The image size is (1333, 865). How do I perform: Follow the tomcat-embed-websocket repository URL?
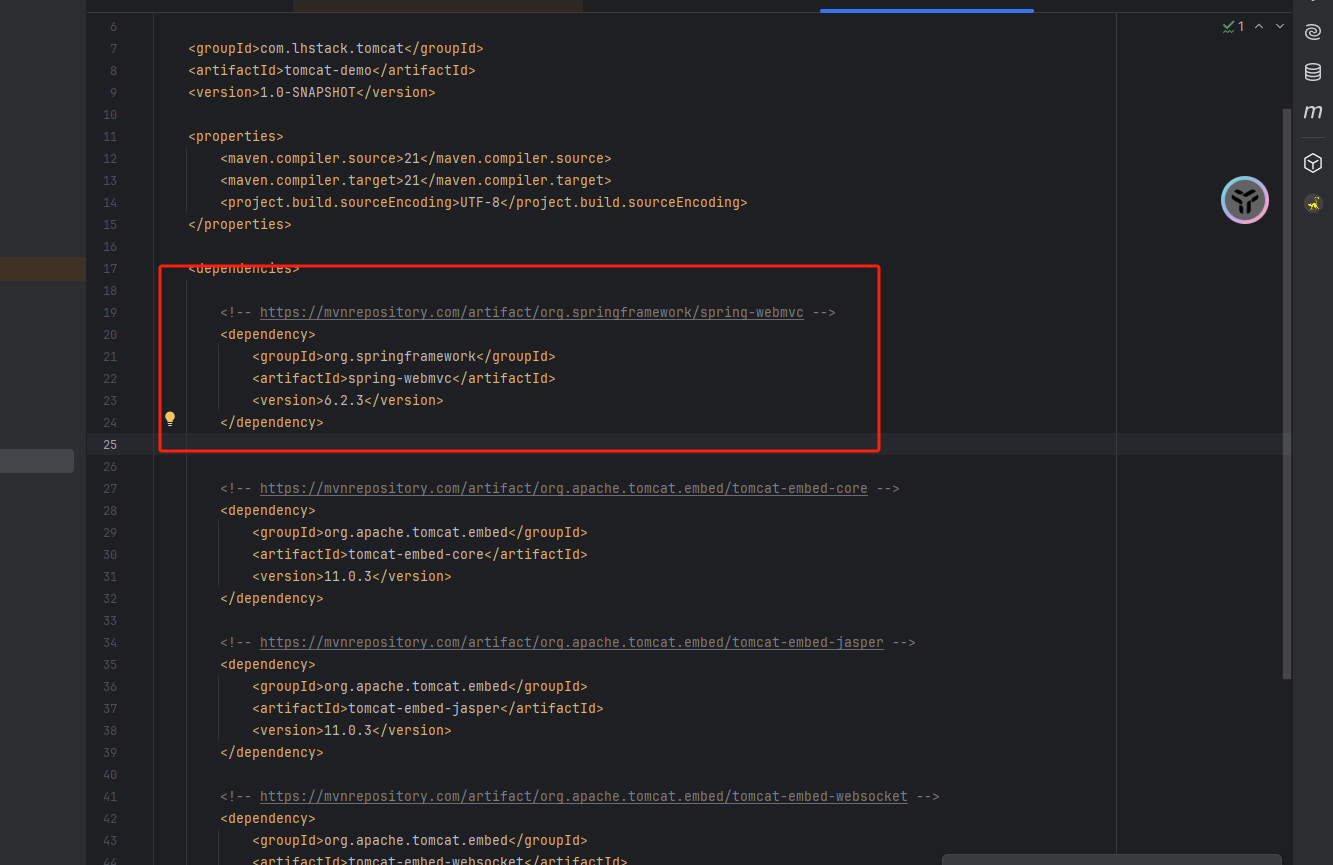[583, 797]
